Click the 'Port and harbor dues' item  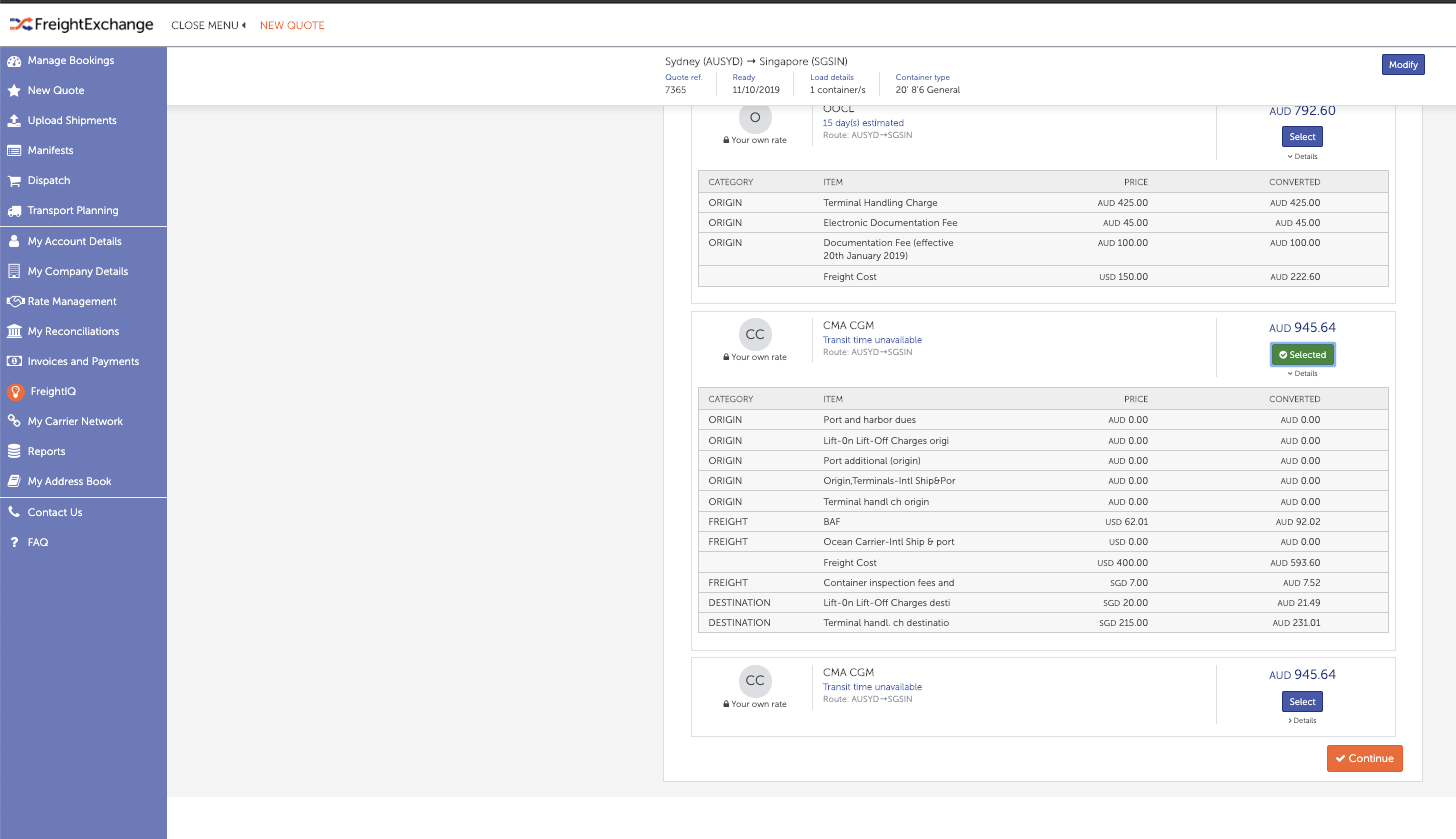pos(869,420)
